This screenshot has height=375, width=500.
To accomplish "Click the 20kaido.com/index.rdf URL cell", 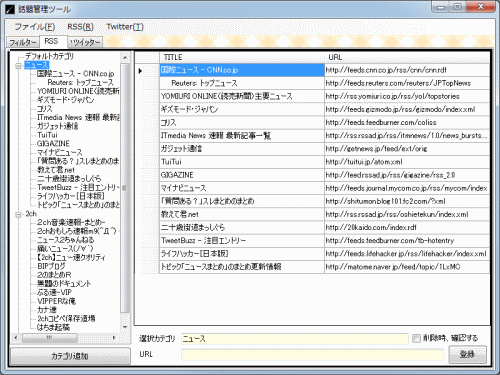I will click(407, 227).
